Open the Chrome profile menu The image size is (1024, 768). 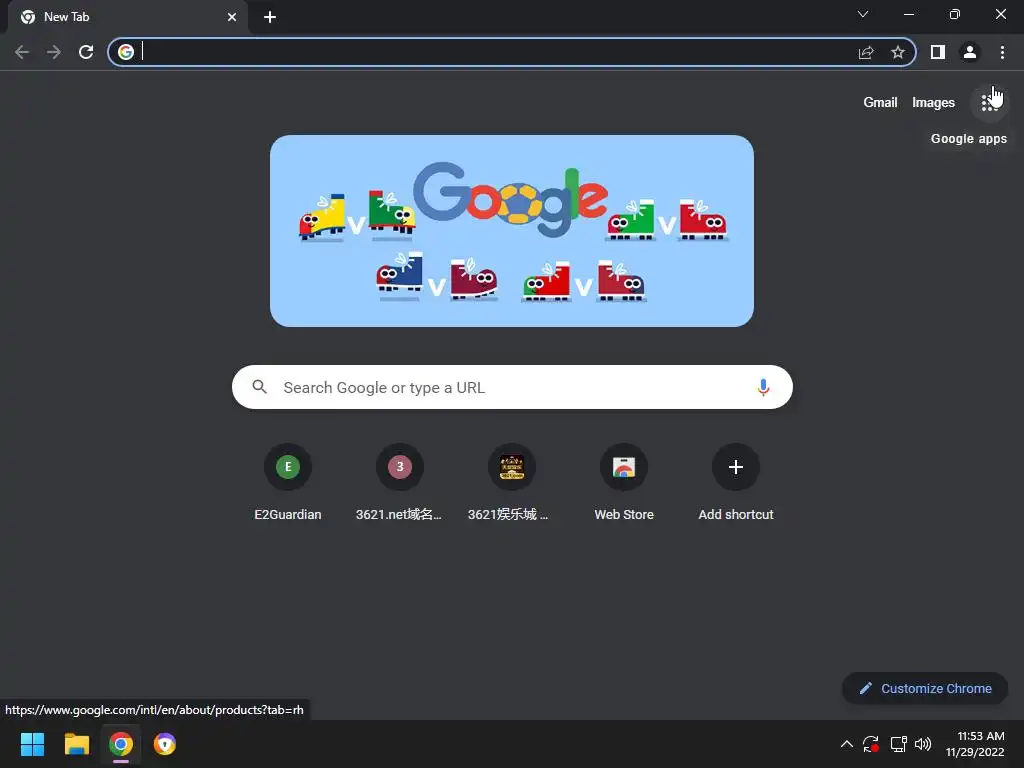pos(970,52)
